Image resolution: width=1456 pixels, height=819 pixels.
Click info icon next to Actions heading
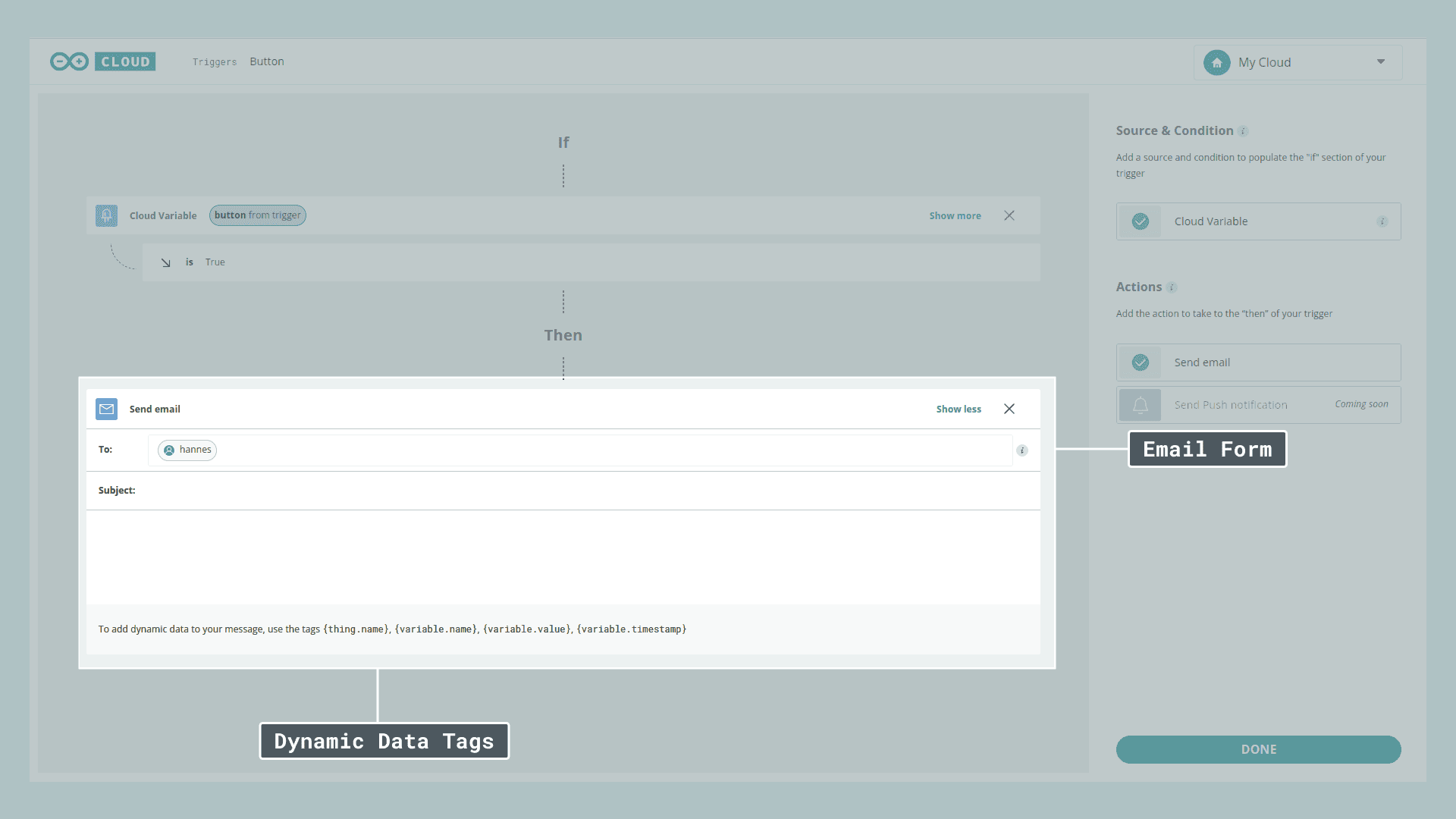click(x=1172, y=287)
